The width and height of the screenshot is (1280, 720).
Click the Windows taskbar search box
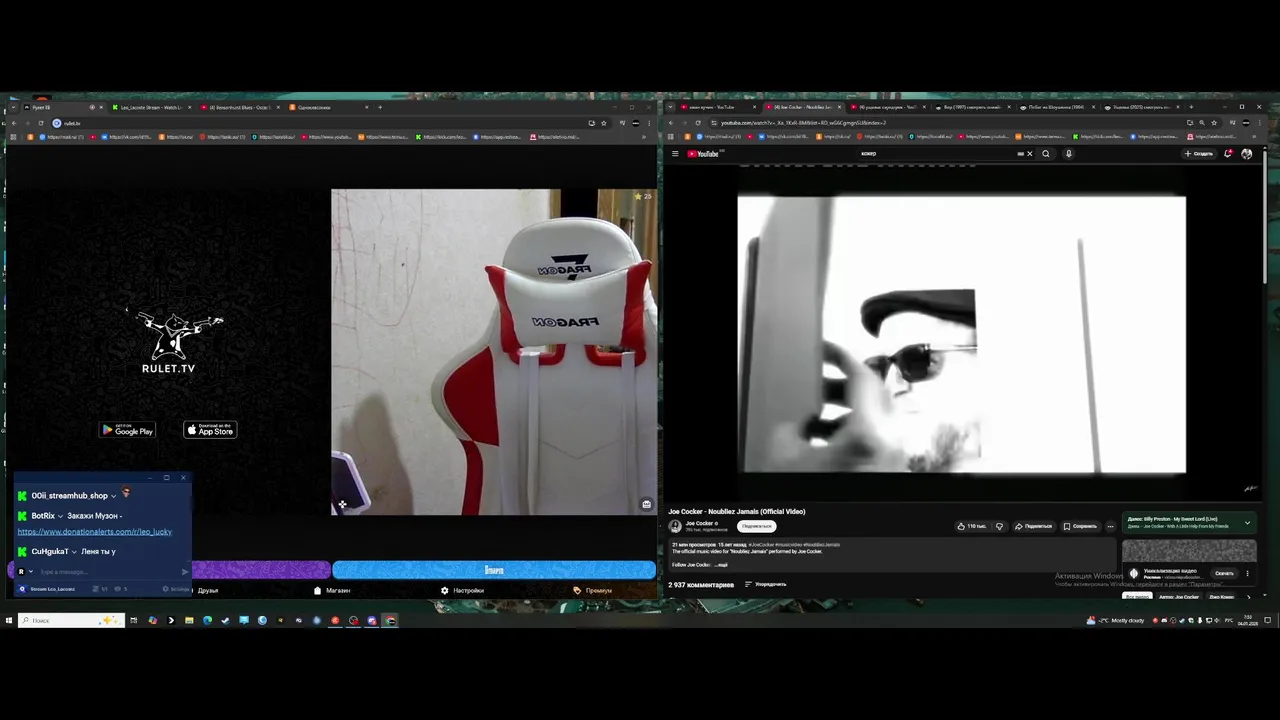tap(70, 620)
